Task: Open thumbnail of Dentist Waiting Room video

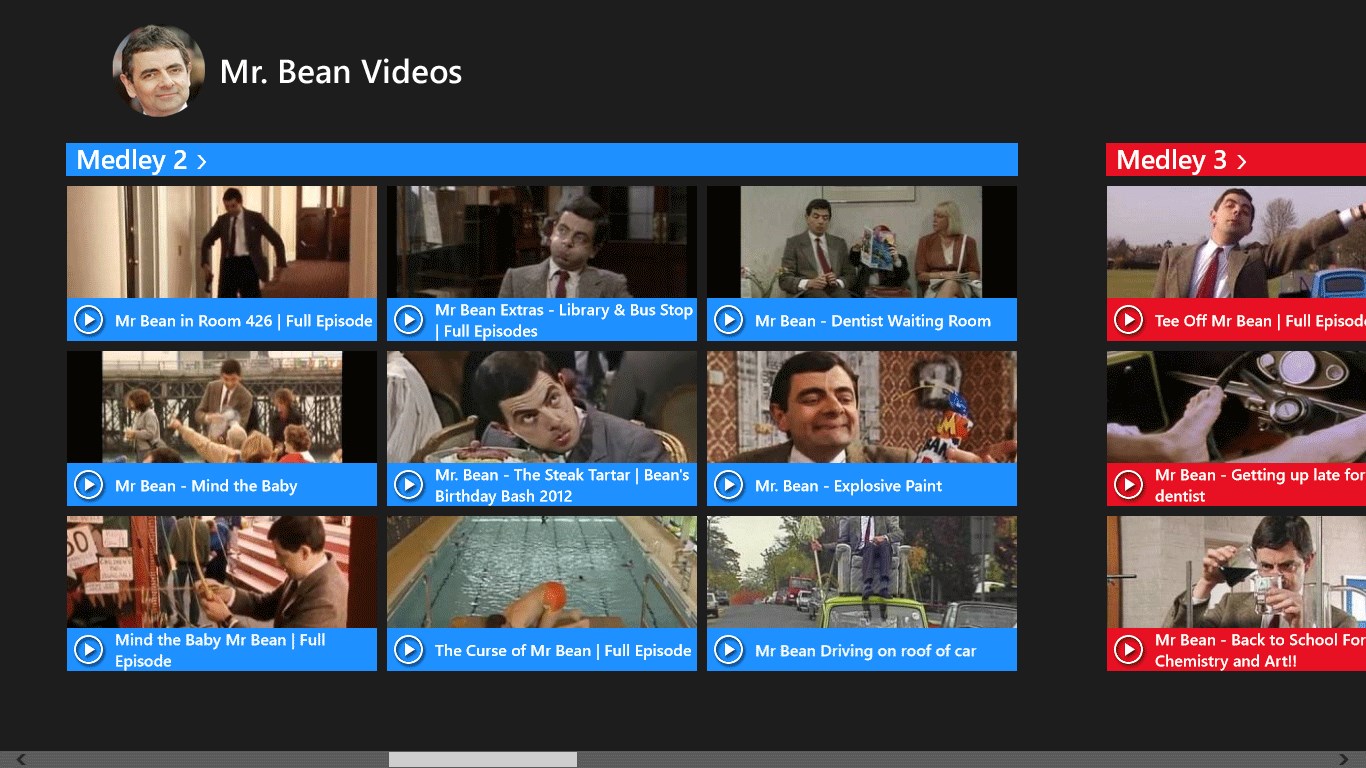Action: (862, 242)
